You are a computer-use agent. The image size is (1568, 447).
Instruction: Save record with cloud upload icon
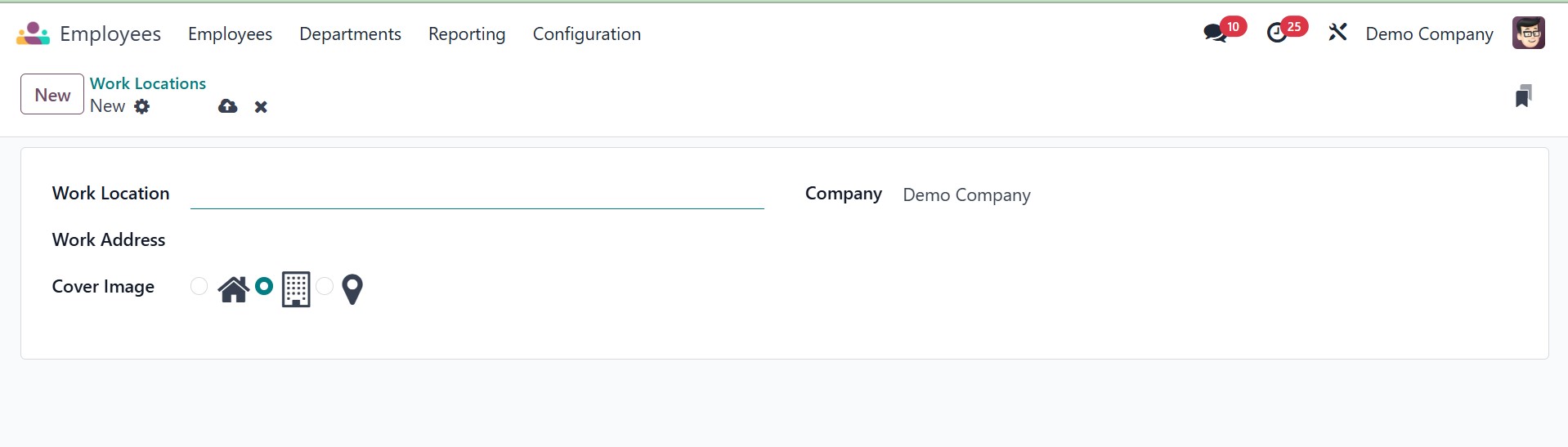click(227, 106)
